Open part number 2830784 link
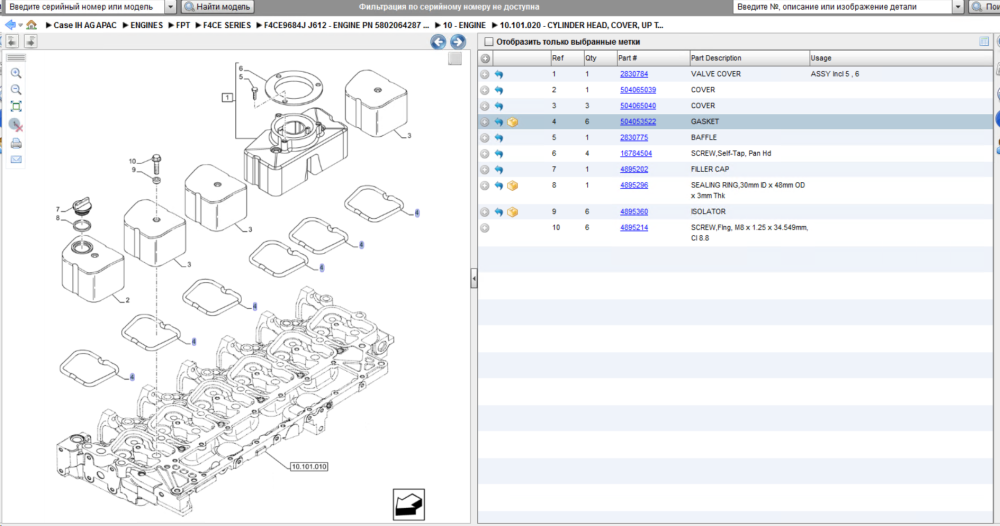 [x=634, y=74]
